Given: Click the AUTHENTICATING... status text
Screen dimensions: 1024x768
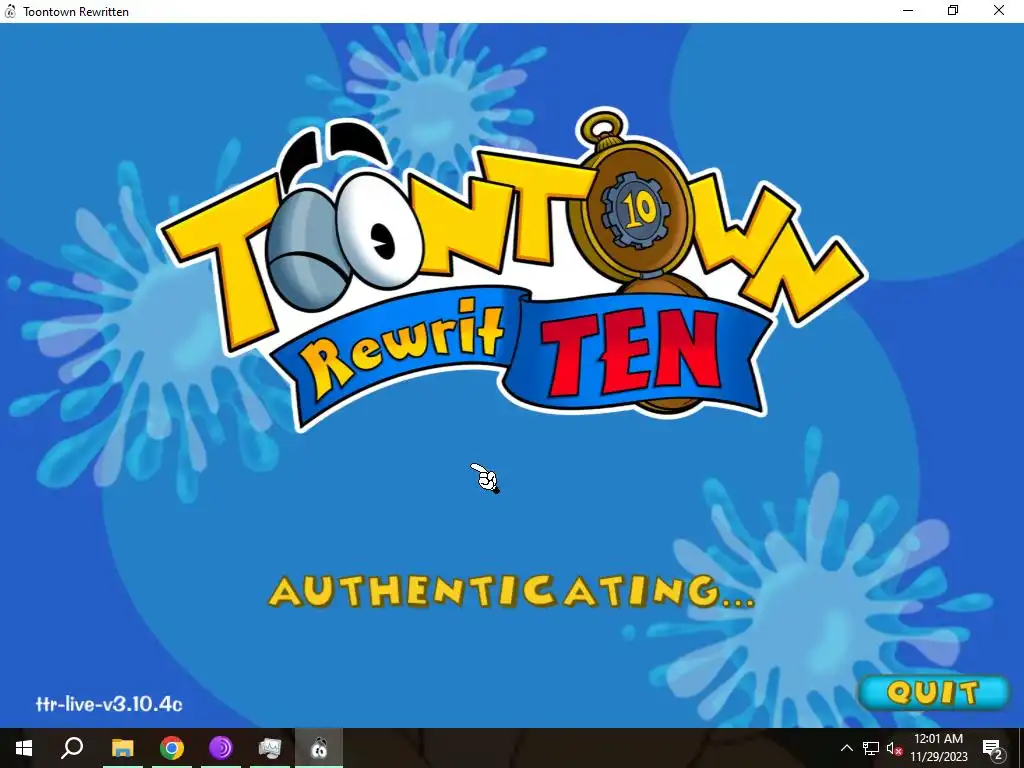Looking at the screenshot, I should click(x=511, y=592).
